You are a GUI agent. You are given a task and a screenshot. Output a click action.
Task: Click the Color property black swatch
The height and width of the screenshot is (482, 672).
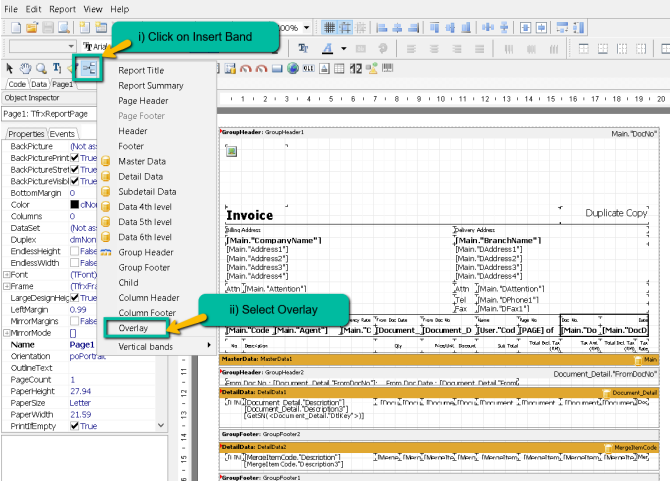[74, 204]
